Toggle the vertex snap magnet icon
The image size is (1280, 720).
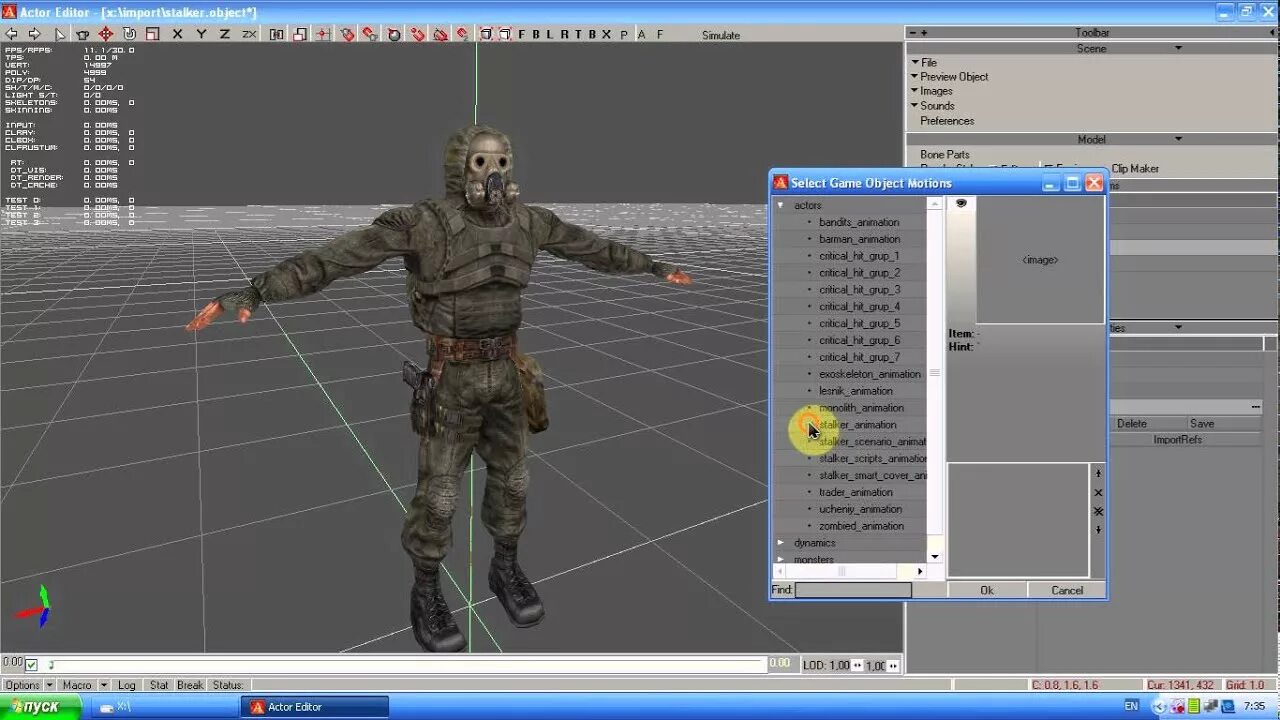point(417,34)
